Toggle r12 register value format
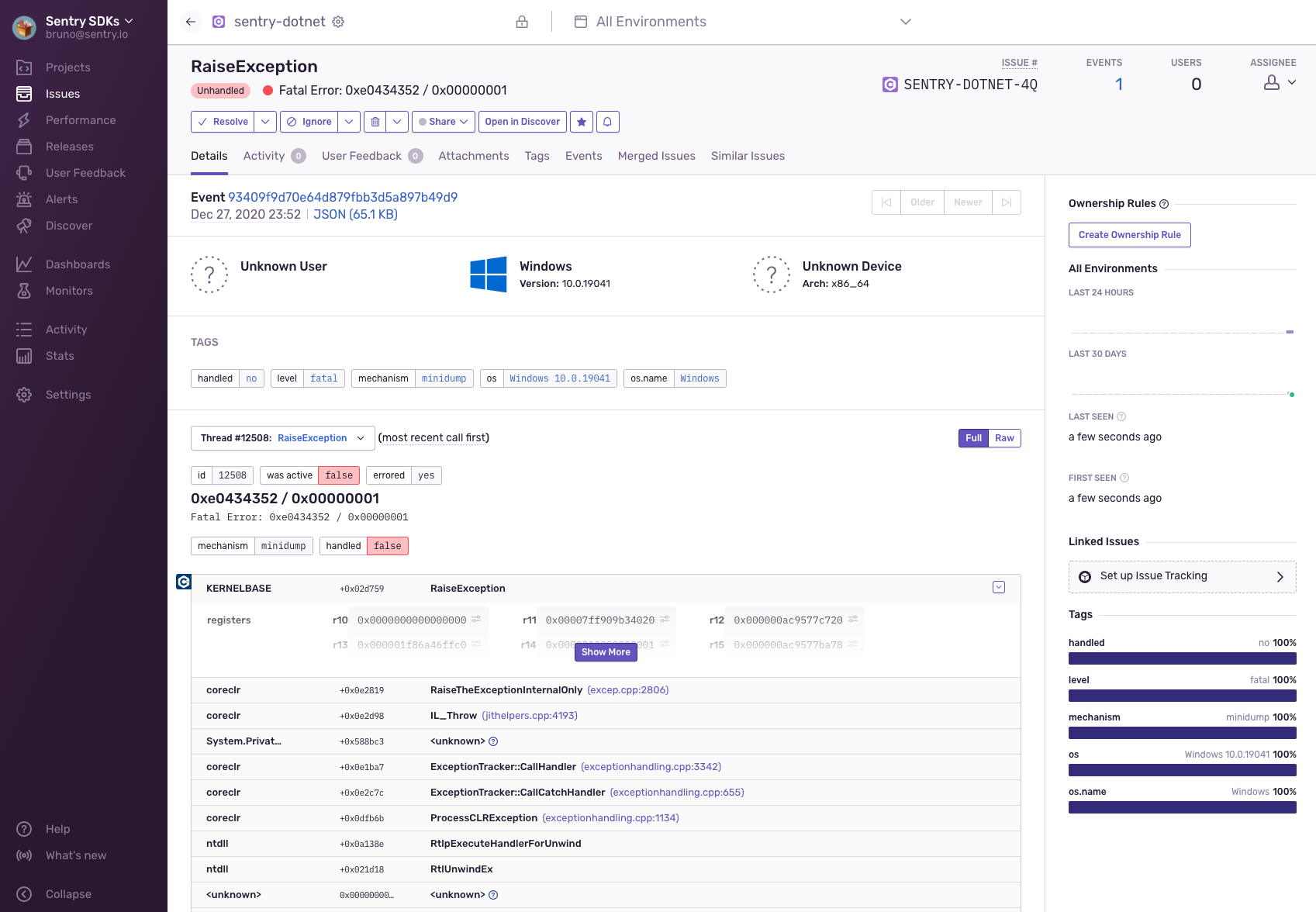 853,620
